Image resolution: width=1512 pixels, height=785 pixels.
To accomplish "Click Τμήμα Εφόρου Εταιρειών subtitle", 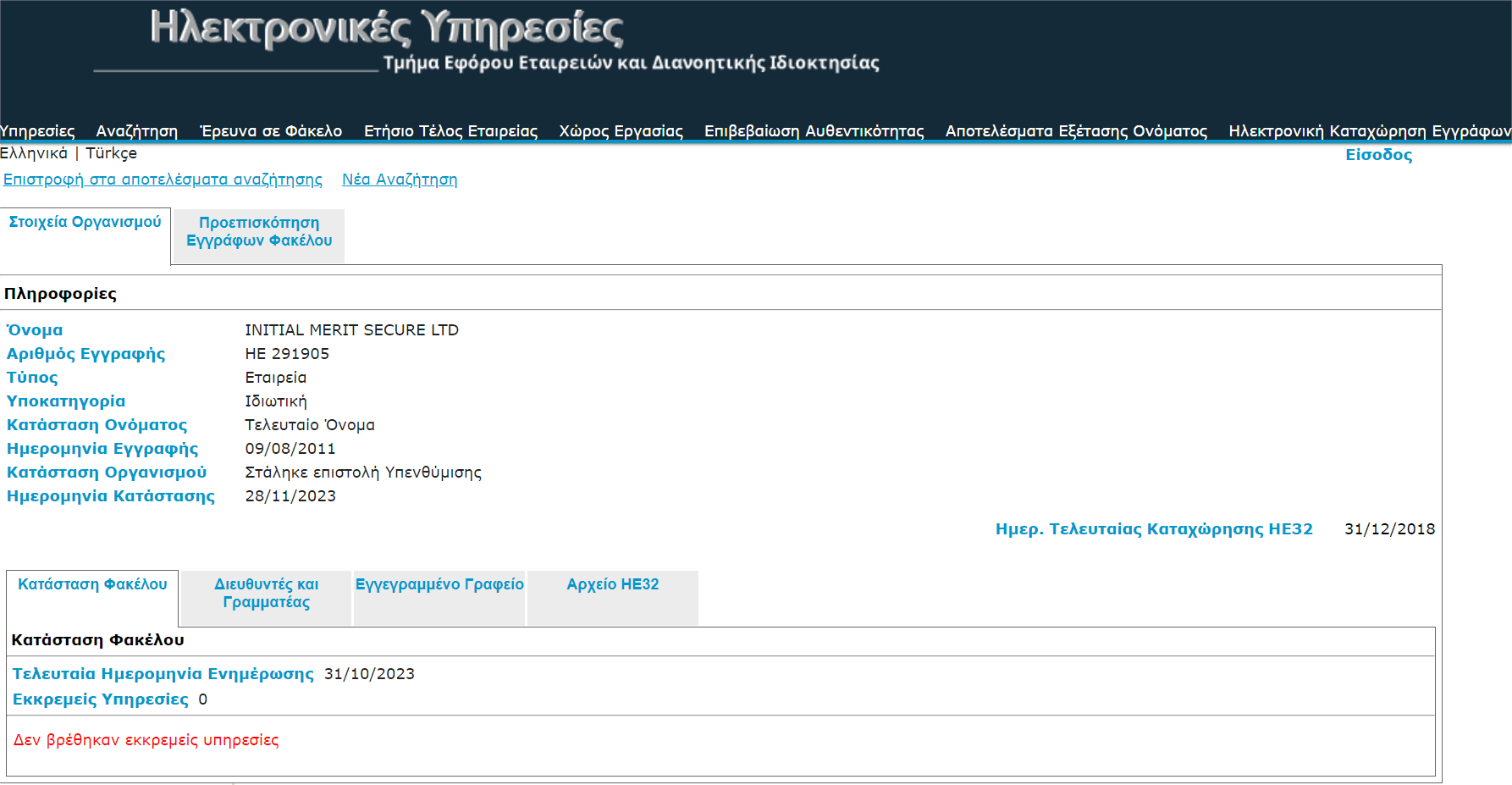I will click(631, 63).
